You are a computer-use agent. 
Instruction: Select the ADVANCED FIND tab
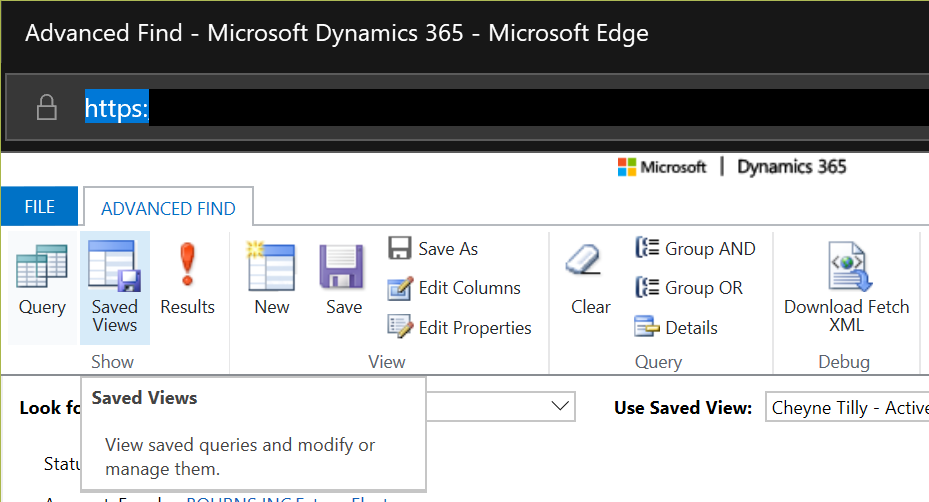point(168,208)
